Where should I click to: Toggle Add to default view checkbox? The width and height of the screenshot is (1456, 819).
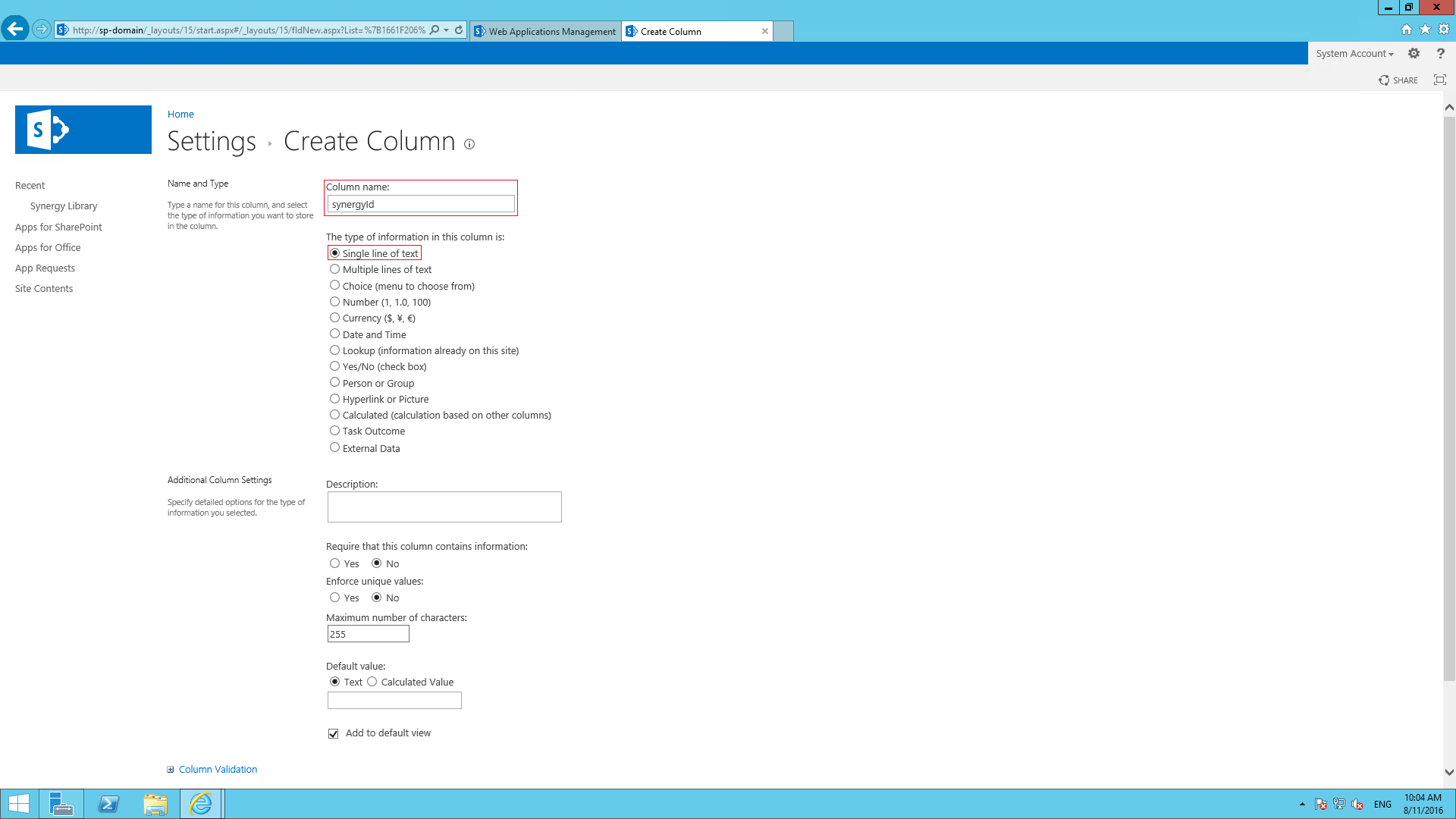click(333, 733)
